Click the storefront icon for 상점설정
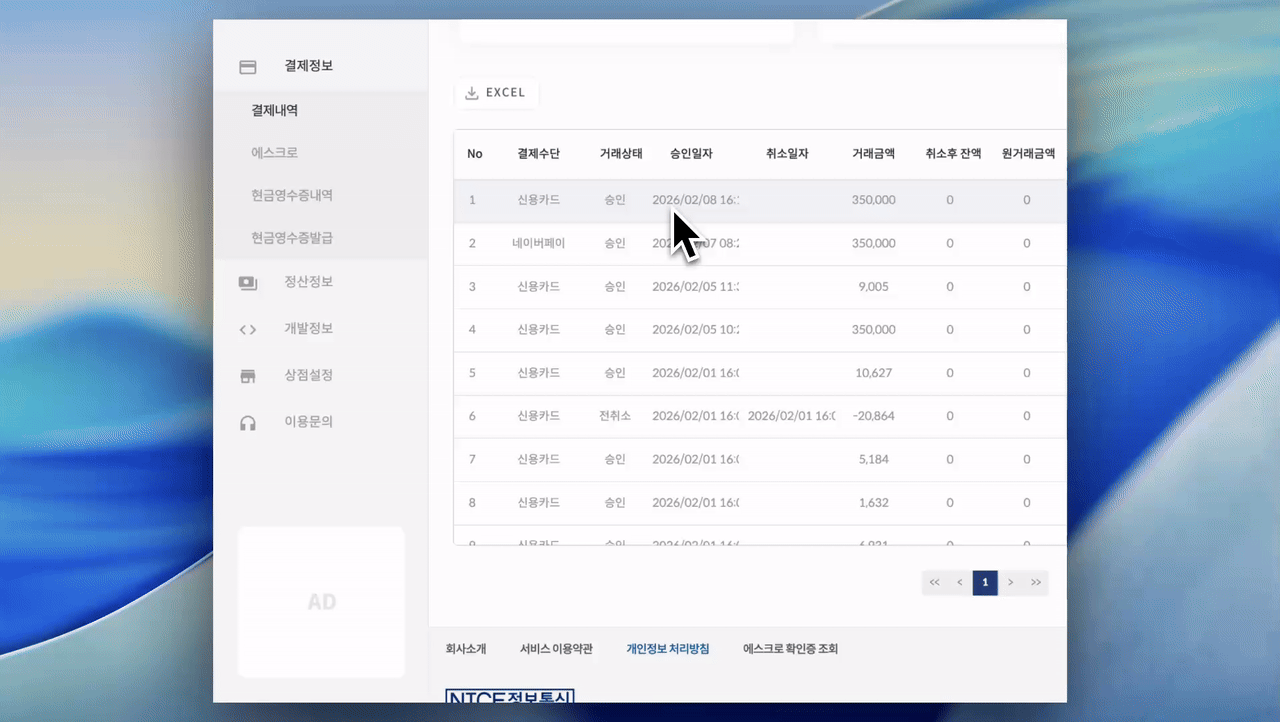This screenshot has height=722, width=1280. click(x=248, y=376)
